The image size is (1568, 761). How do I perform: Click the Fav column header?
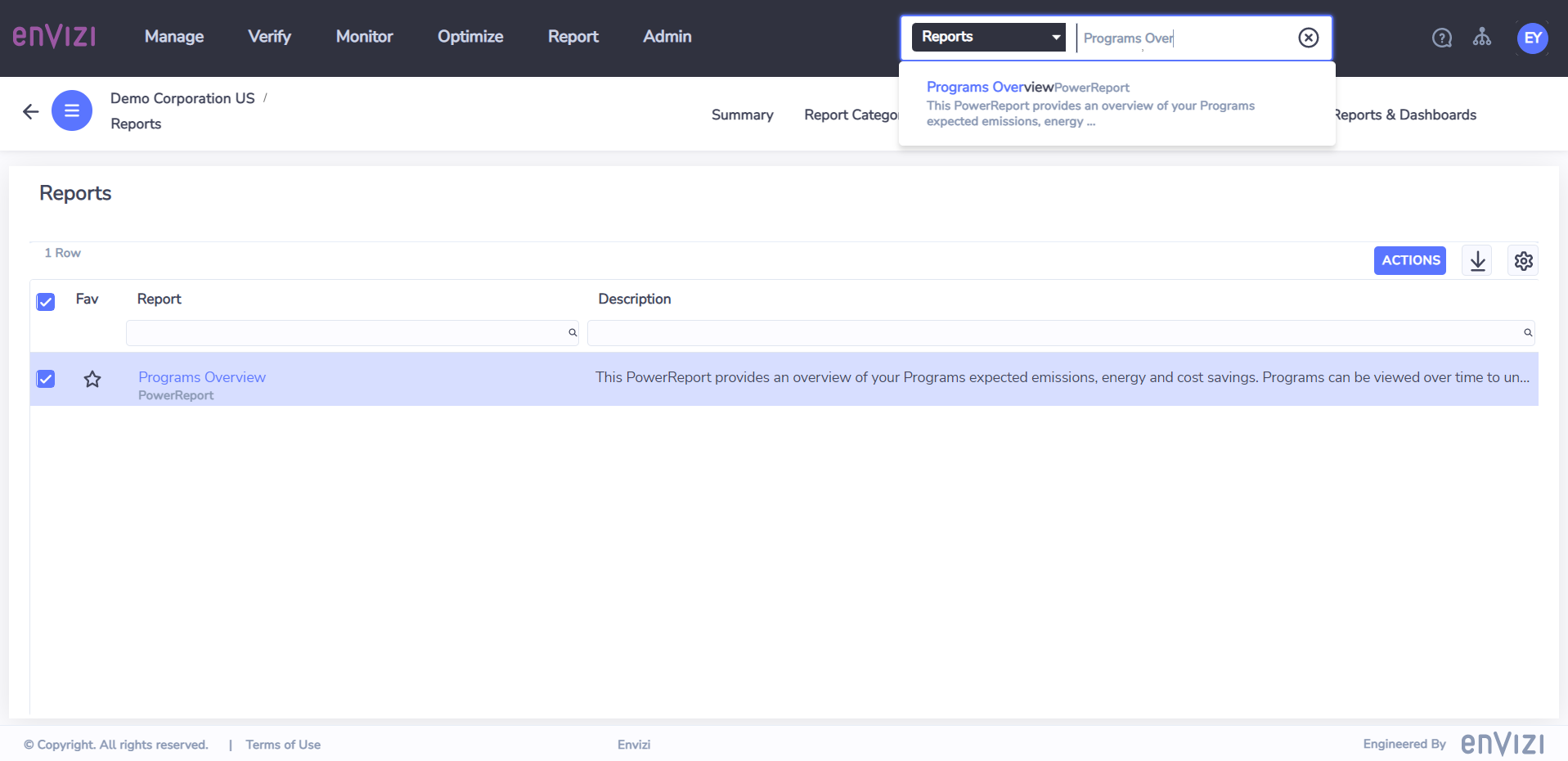(x=87, y=299)
